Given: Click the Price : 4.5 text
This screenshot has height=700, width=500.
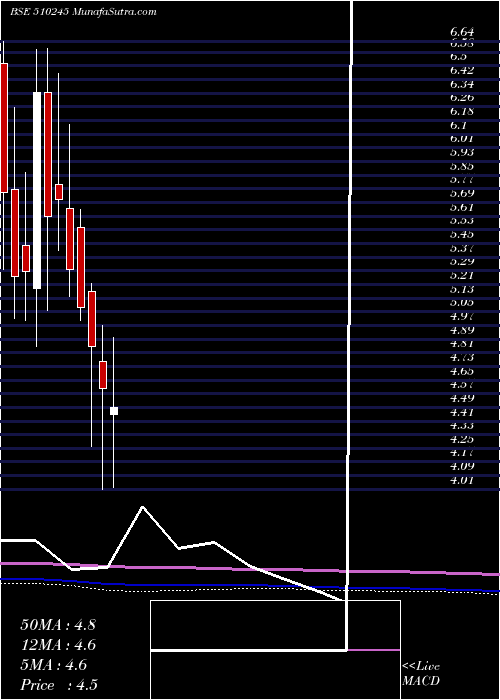Looking at the screenshot, I should pos(58,685).
